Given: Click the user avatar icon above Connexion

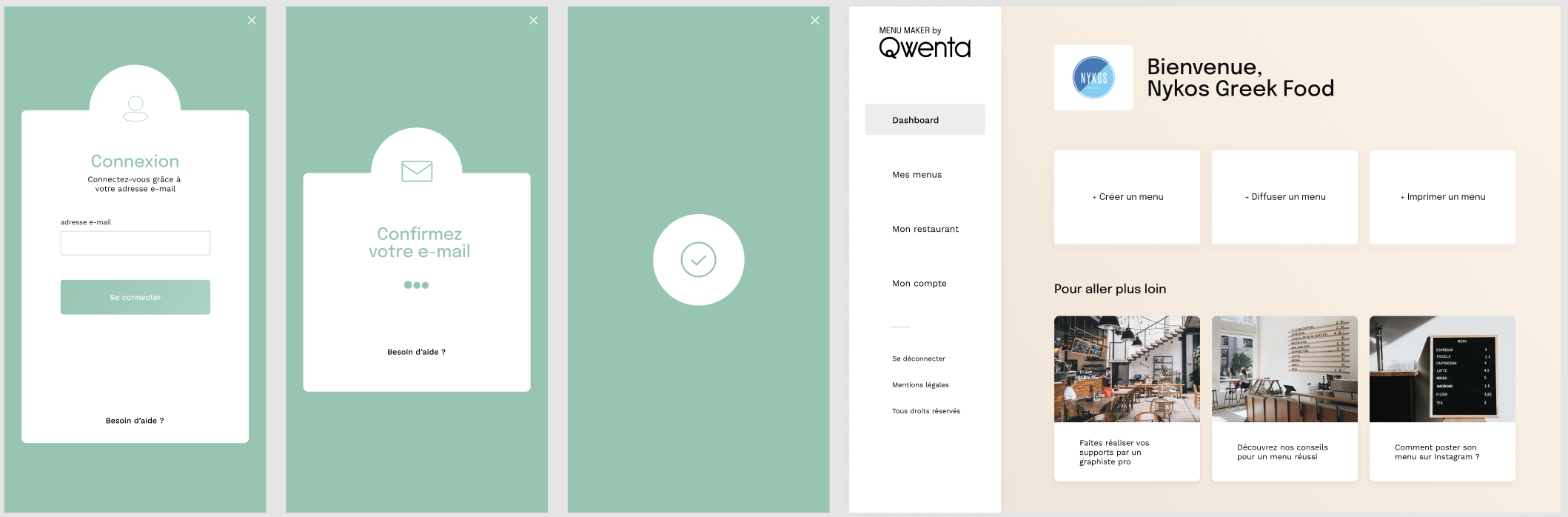Looking at the screenshot, I should (135, 108).
